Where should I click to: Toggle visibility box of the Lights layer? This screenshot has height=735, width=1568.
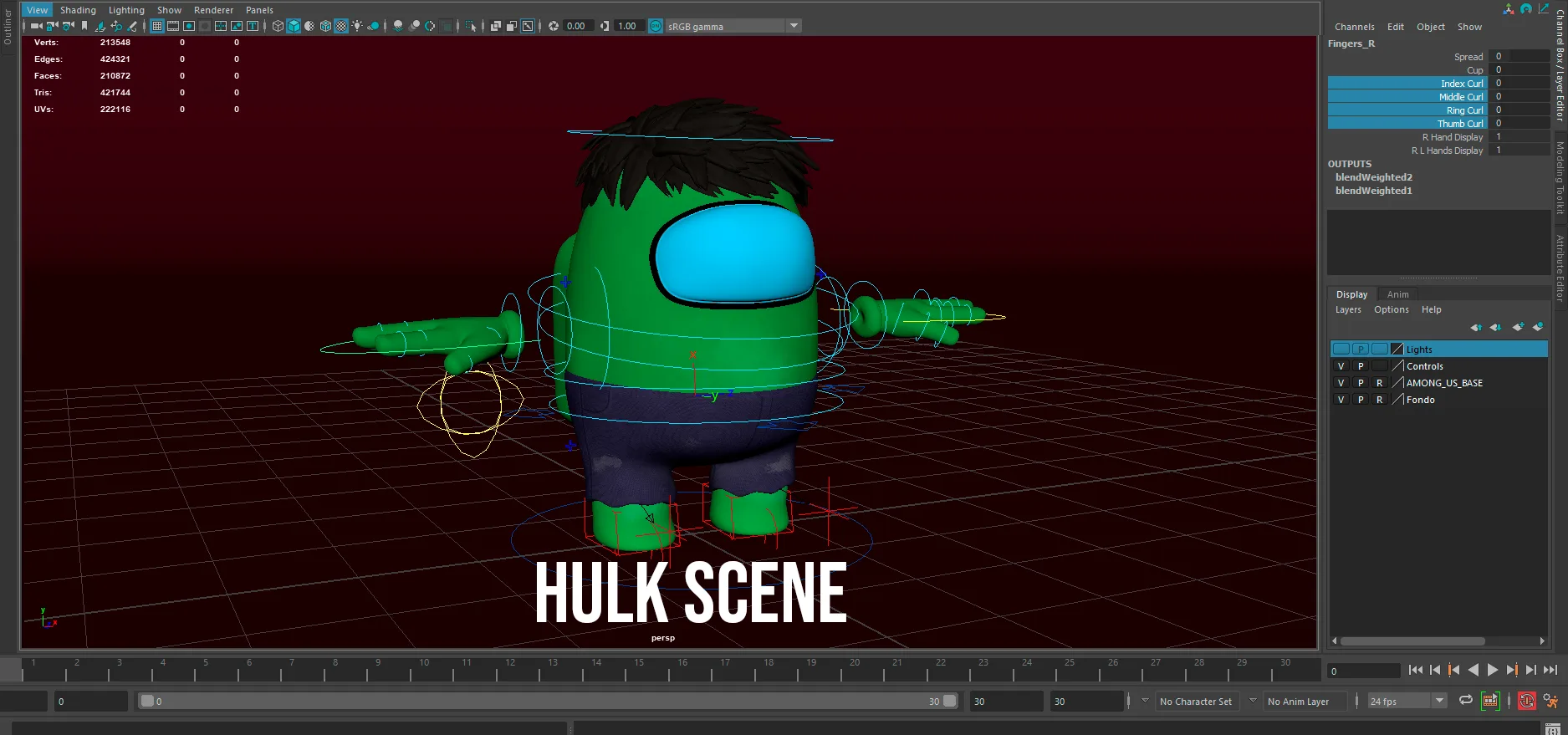point(1341,350)
